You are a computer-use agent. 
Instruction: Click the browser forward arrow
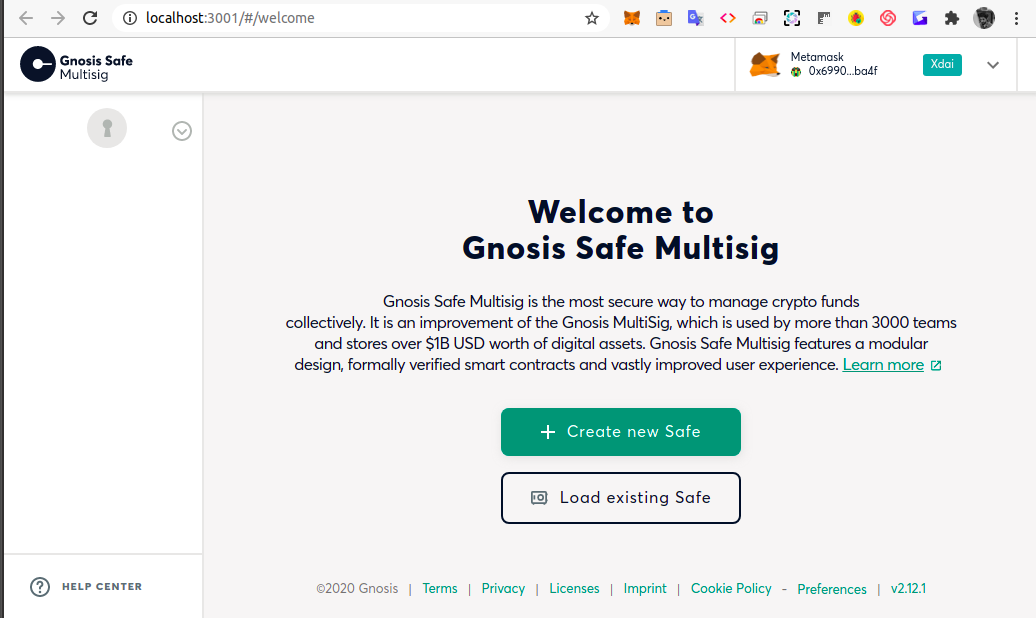coord(58,18)
